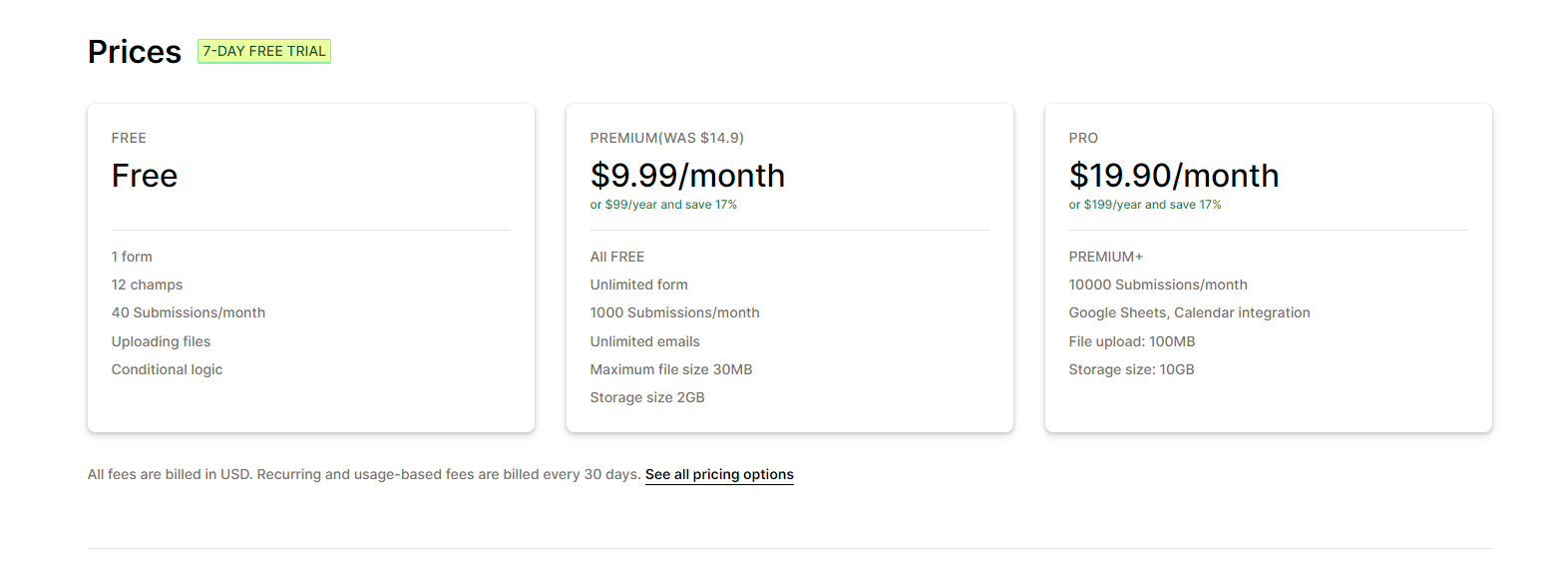Click the $99/year save 17% text
1568x564 pixels.
(663, 205)
